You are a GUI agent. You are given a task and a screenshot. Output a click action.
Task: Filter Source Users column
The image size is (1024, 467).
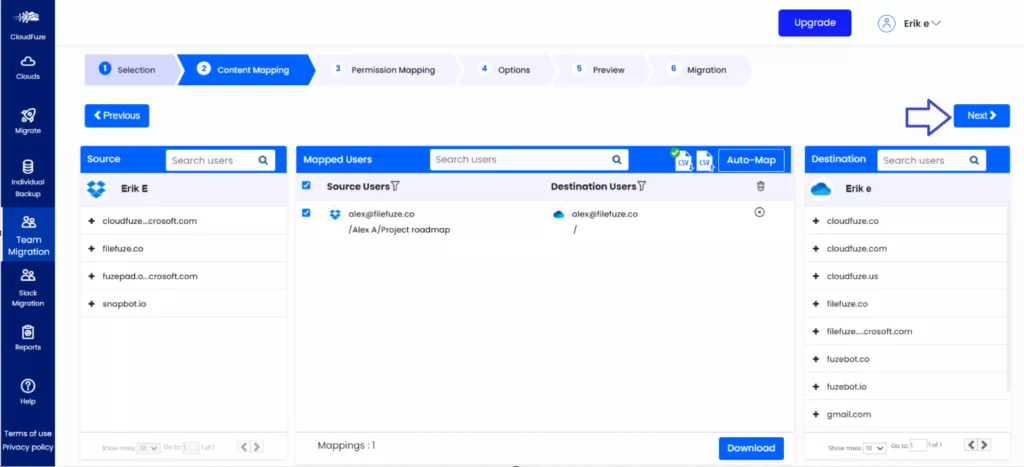(394, 187)
